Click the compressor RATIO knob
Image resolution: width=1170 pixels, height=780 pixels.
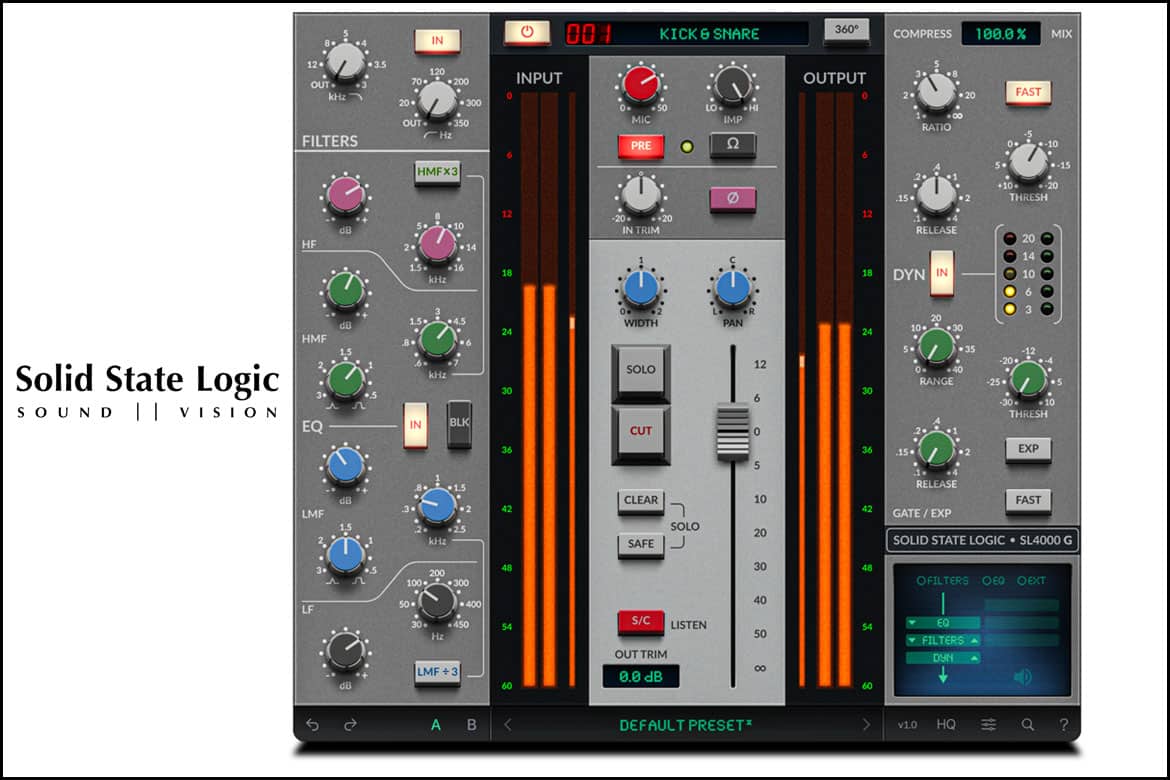pos(936,93)
